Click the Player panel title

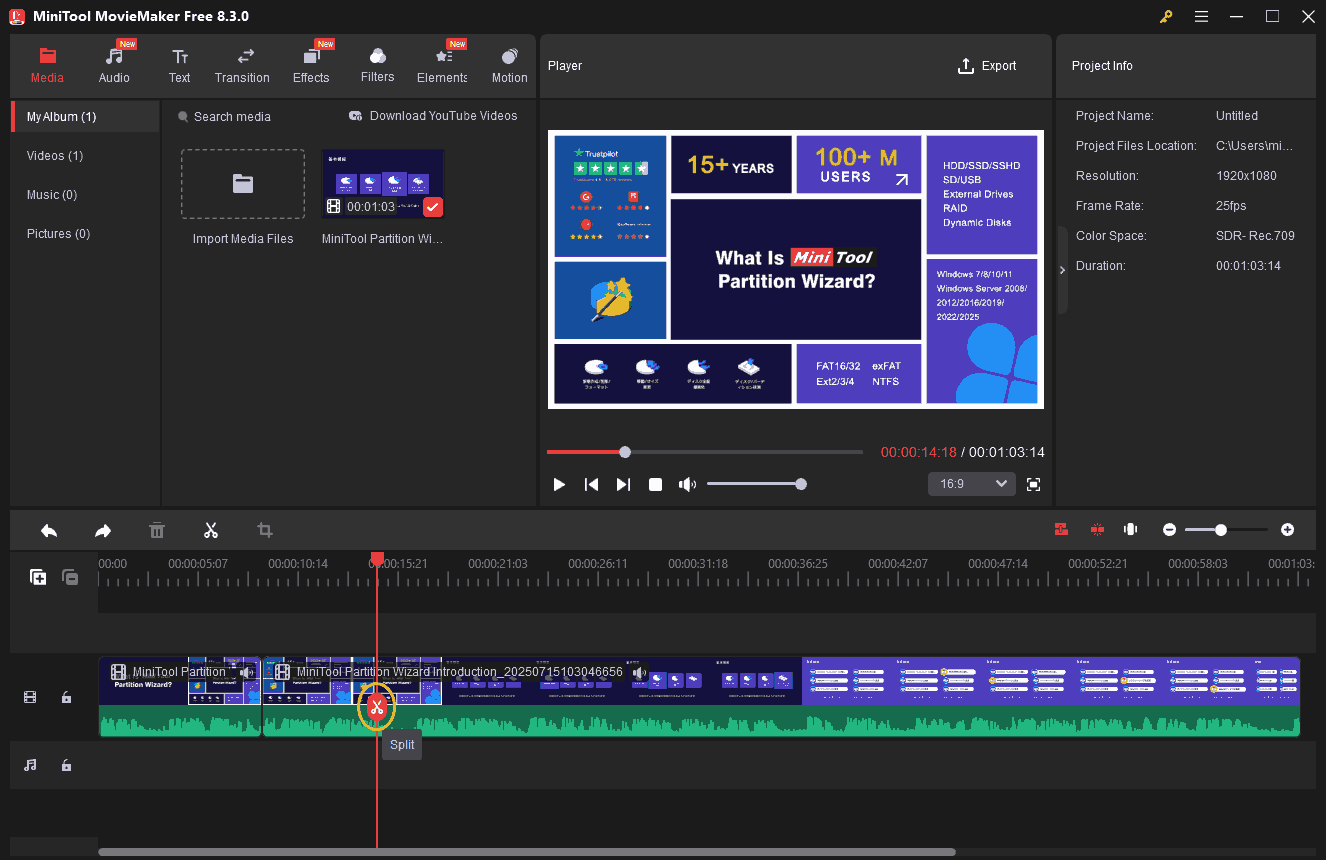click(x=565, y=66)
